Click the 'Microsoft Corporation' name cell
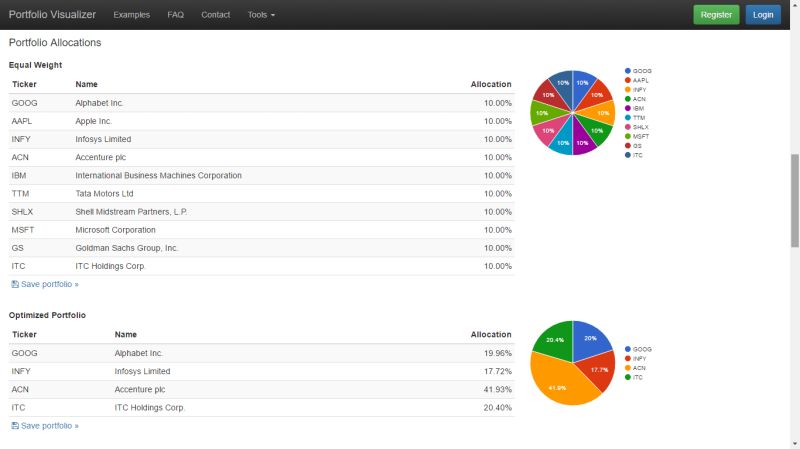This screenshot has width=800, height=449. click(x=115, y=230)
